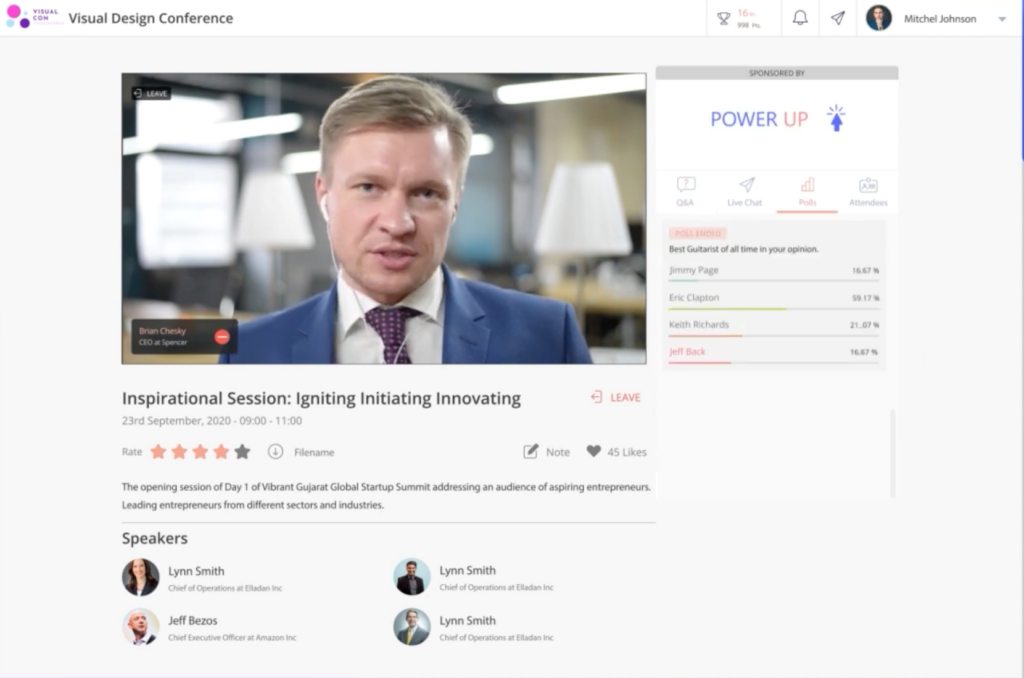1024x678 pixels.
Task: Switch to the Live Chat tab
Action: pos(745,192)
